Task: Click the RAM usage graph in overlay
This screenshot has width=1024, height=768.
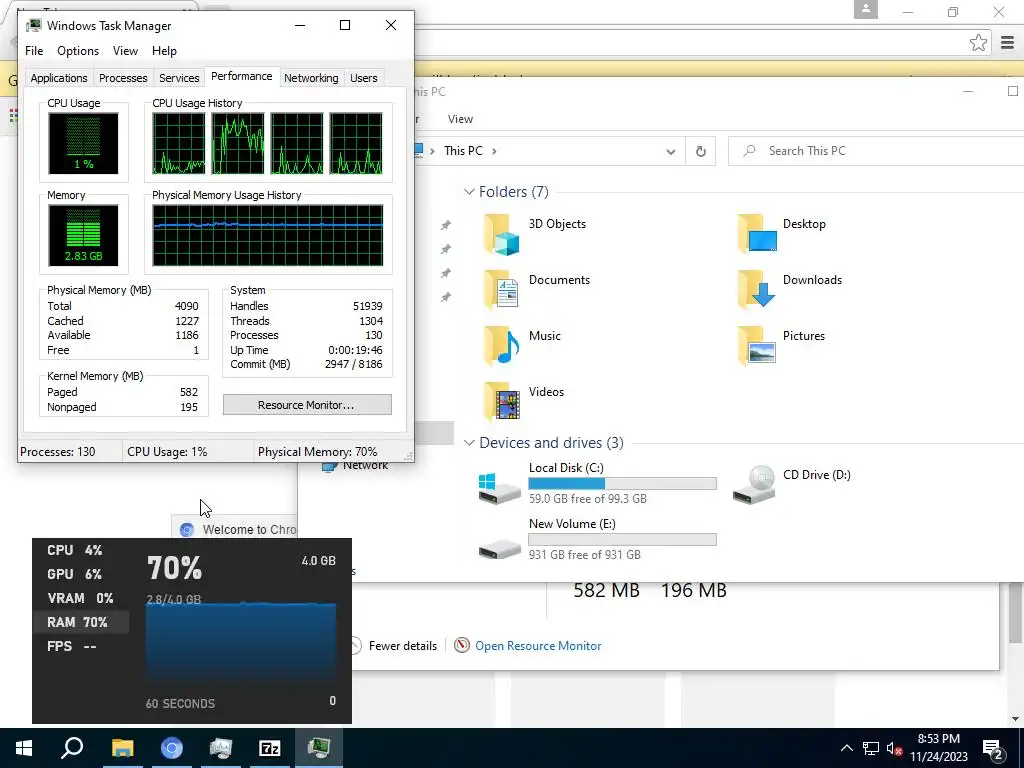Action: coord(241,643)
